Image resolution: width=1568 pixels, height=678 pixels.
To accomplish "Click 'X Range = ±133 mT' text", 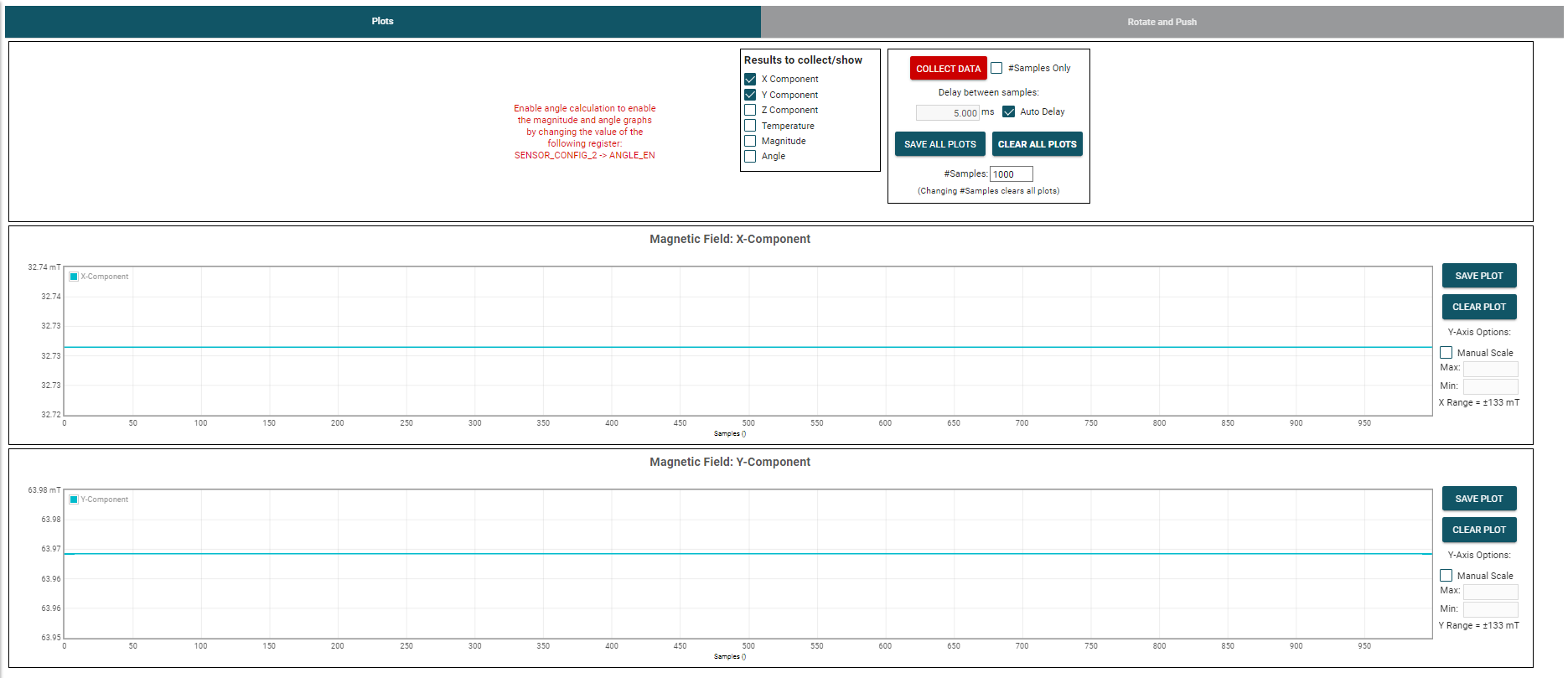I will (1479, 402).
